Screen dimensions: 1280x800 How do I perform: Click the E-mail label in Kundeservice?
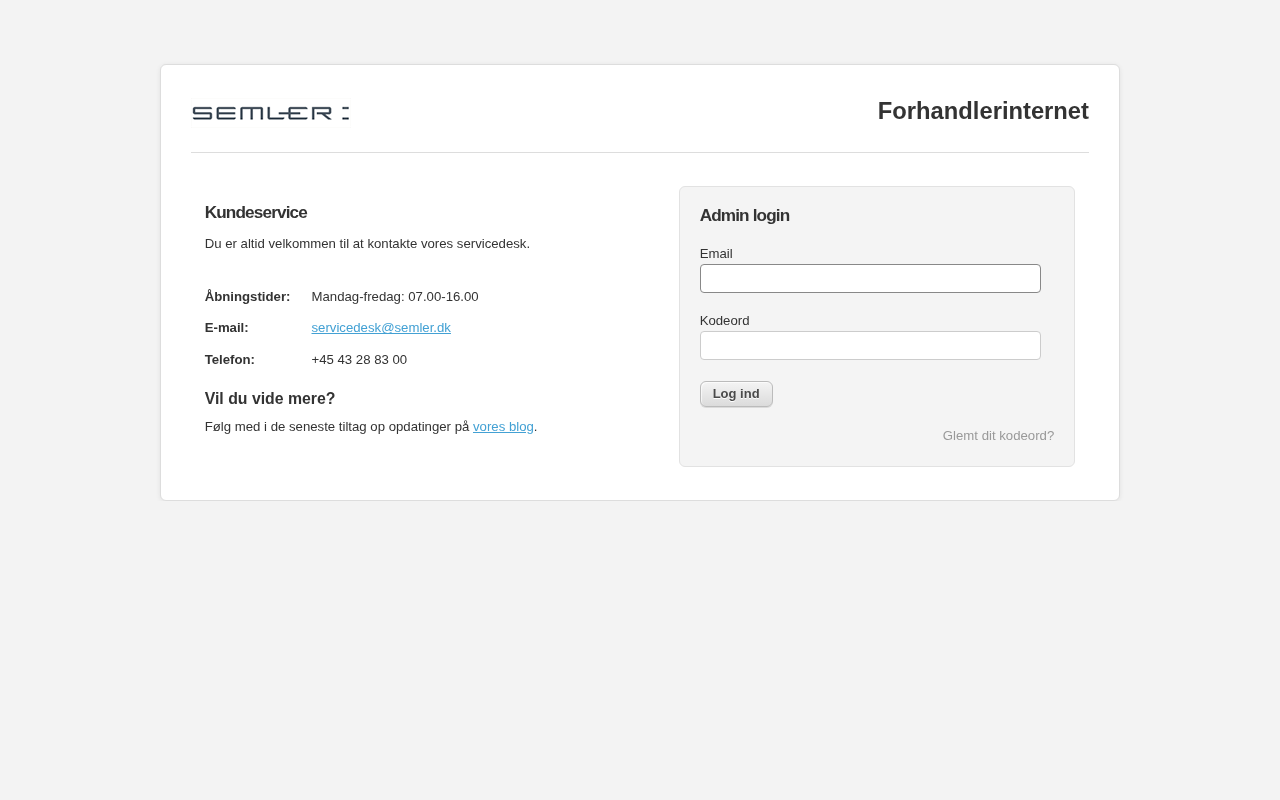pyautogui.click(x=226, y=328)
